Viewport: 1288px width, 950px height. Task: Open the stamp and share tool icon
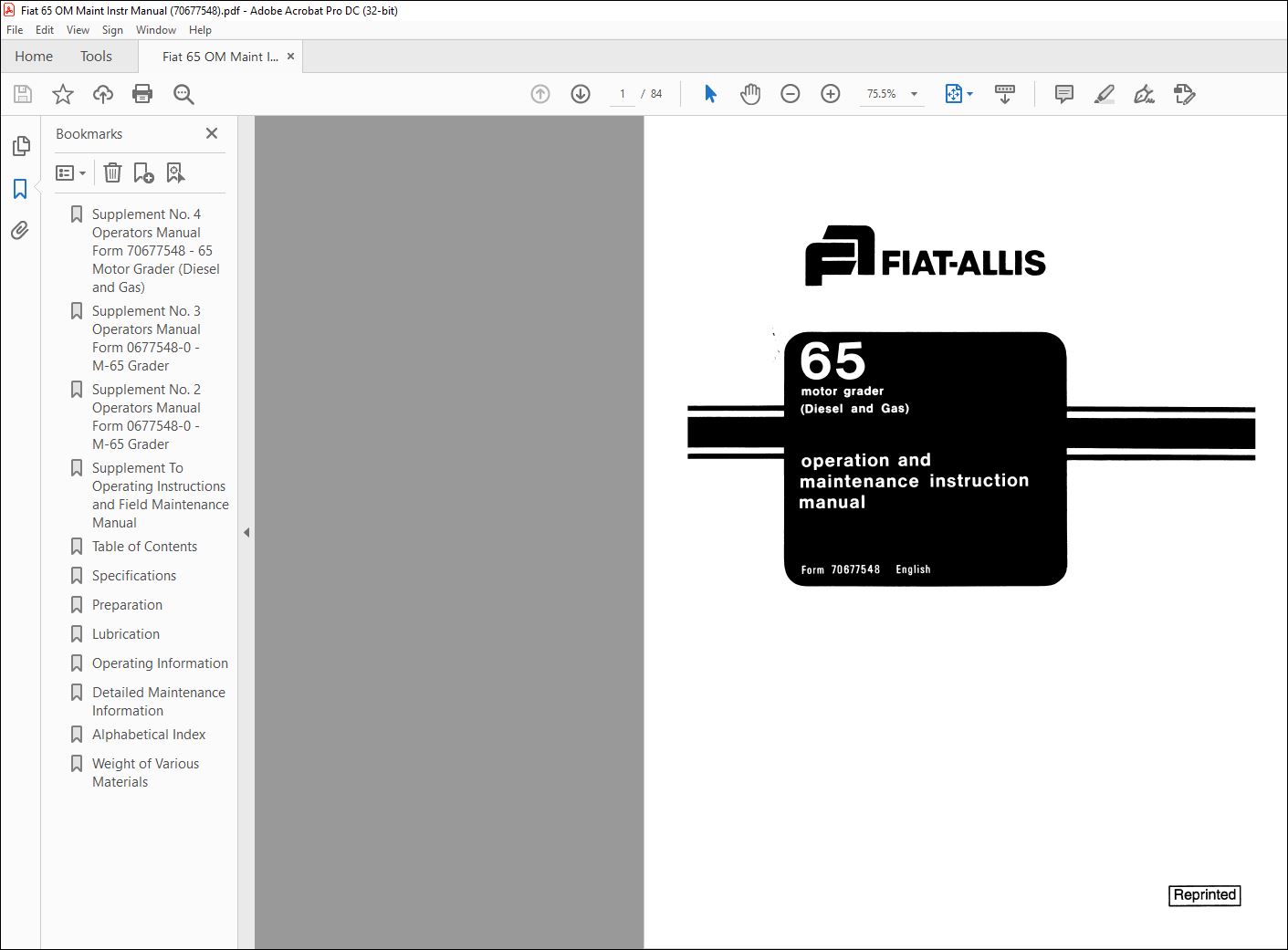click(1185, 94)
